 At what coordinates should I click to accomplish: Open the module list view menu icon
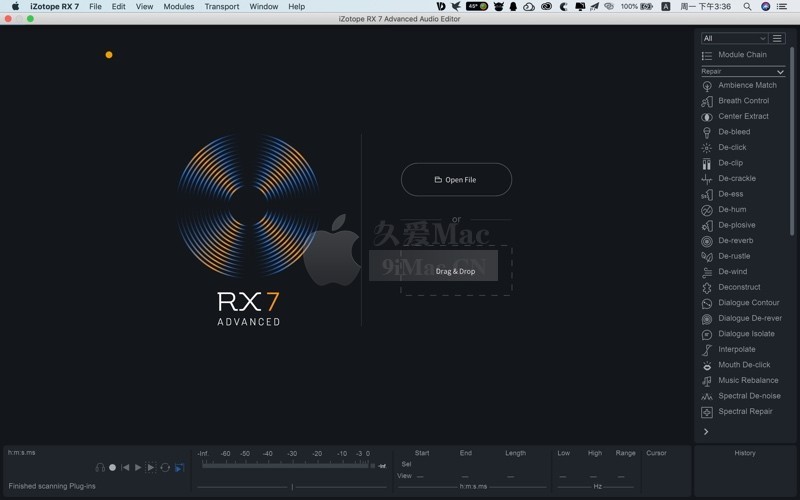(777, 38)
